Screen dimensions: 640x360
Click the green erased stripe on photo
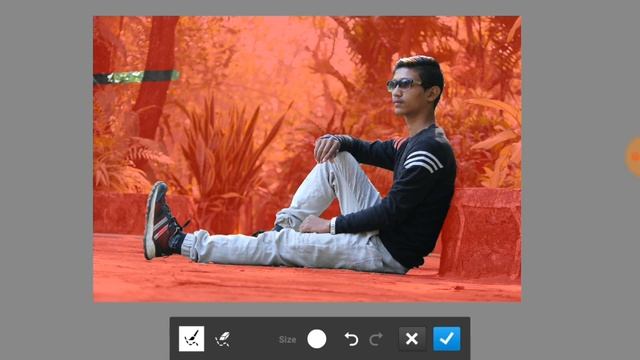coord(137,77)
